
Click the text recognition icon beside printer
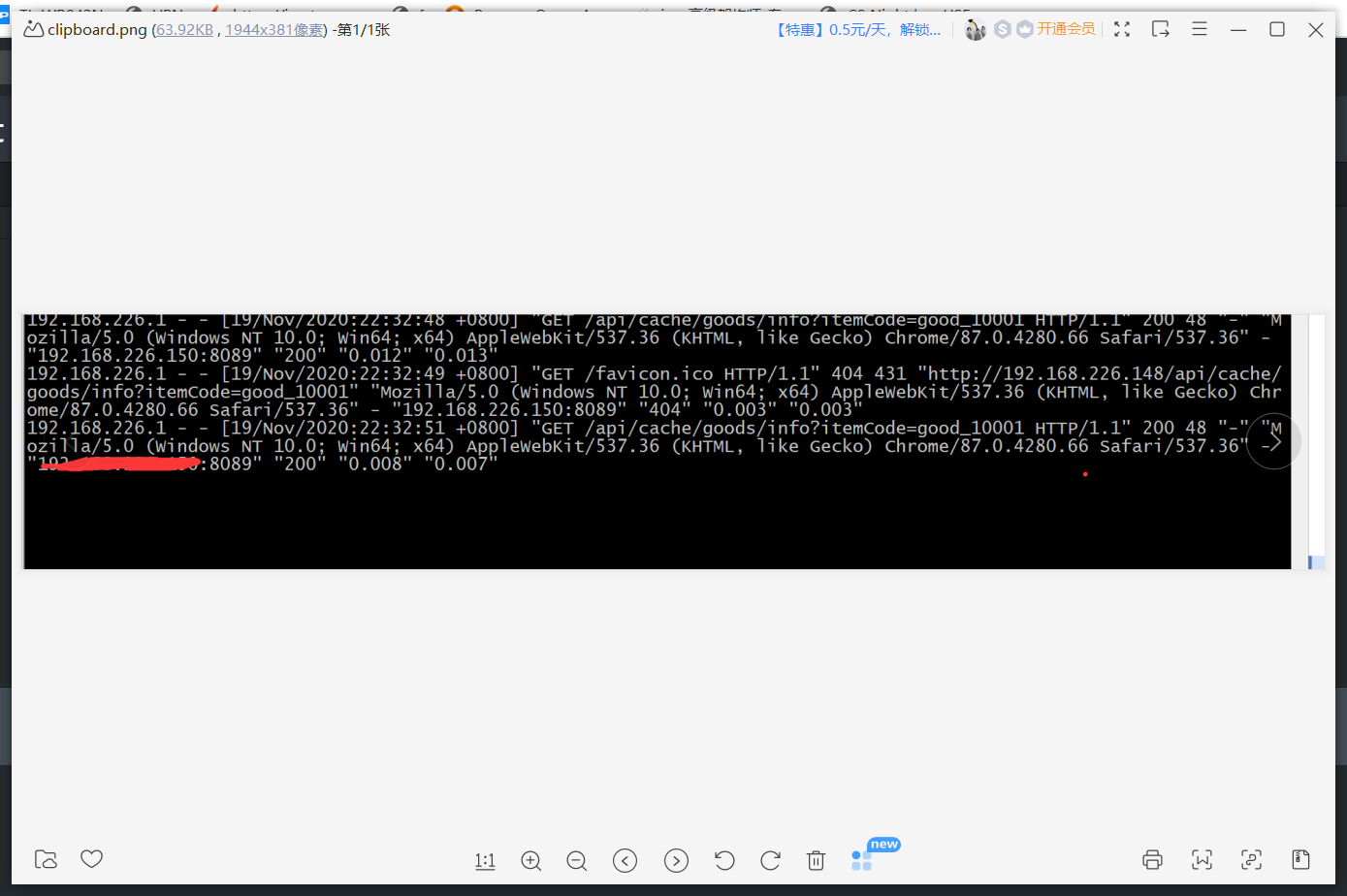coord(1203,859)
